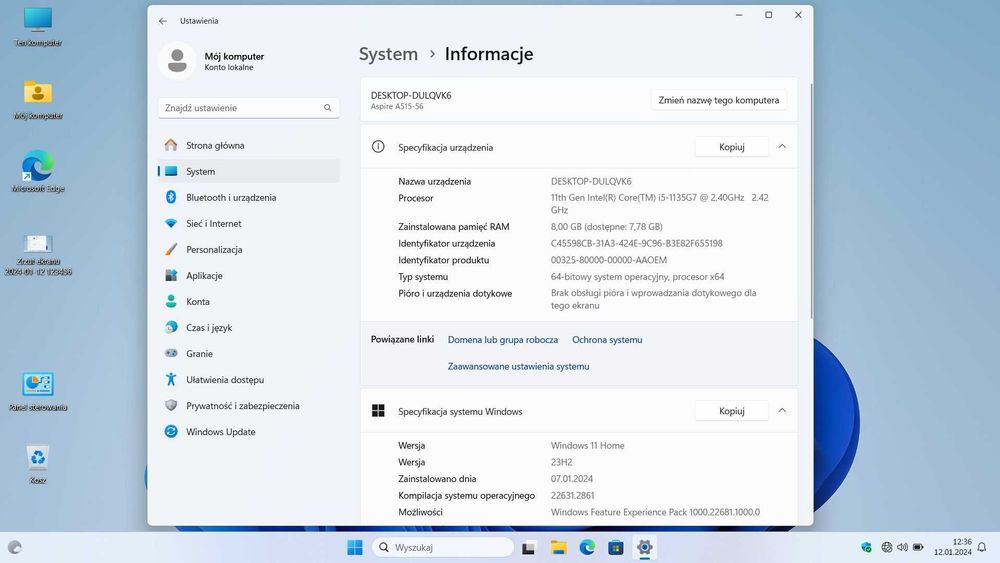
Task: Open File Explorer from taskbar
Action: click(558, 547)
